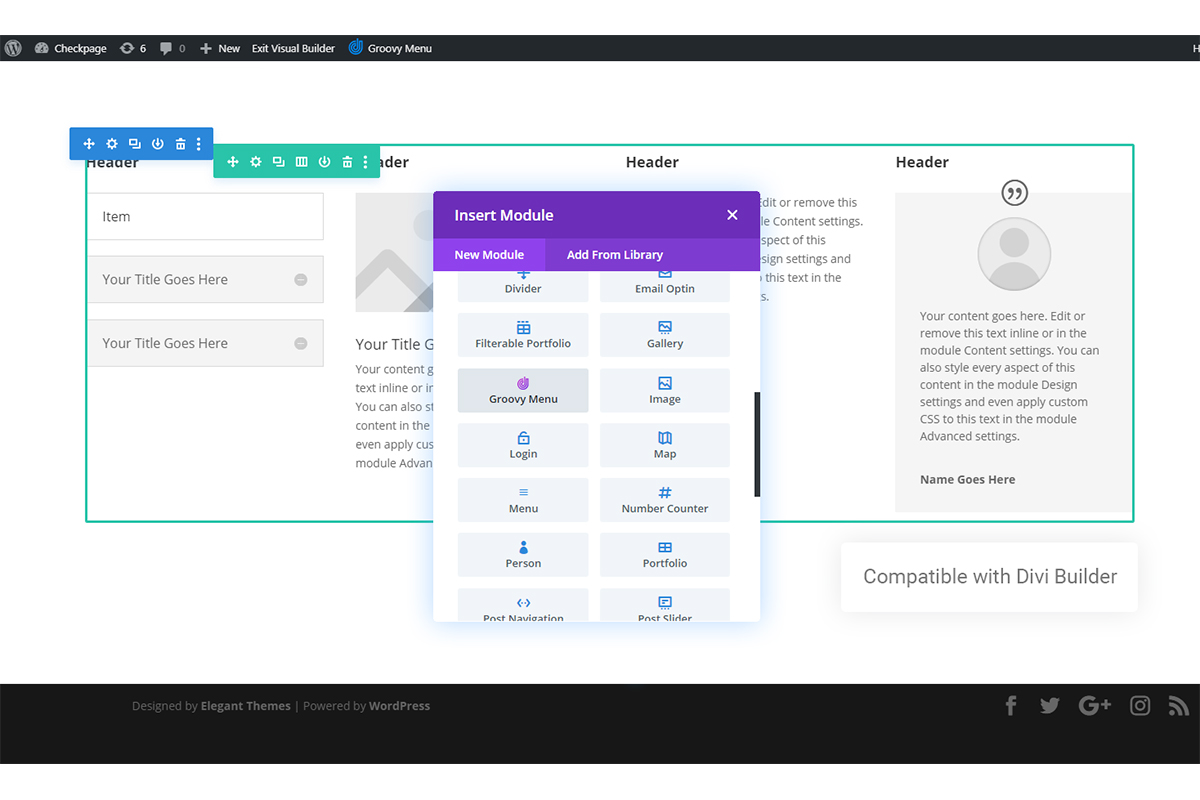The height and width of the screenshot is (800, 1200).
Task: Delete the row using the green toolbar trash
Action: point(348,162)
